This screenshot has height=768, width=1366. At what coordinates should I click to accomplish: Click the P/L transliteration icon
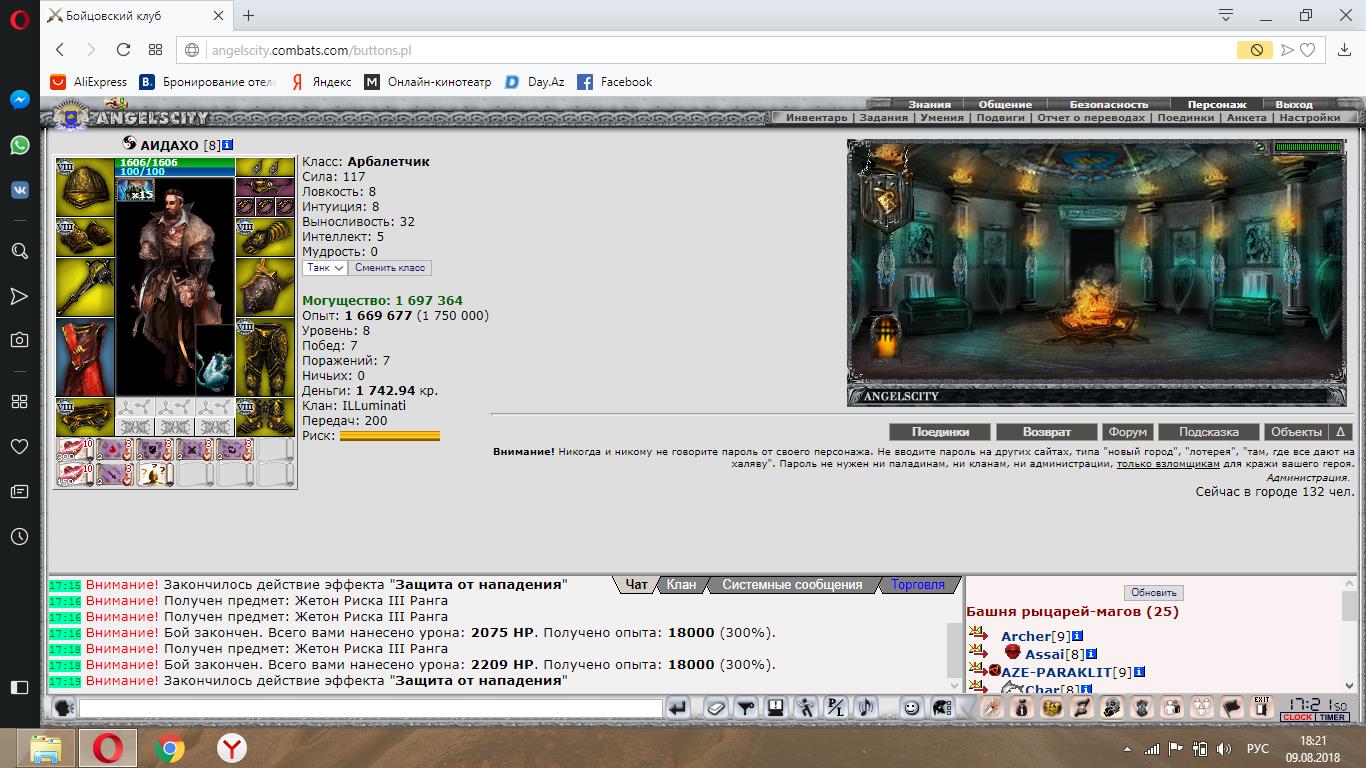point(836,708)
